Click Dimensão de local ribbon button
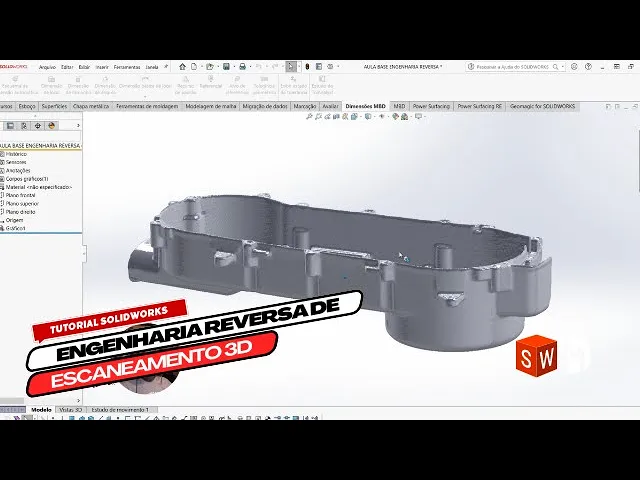 click(51, 86)
